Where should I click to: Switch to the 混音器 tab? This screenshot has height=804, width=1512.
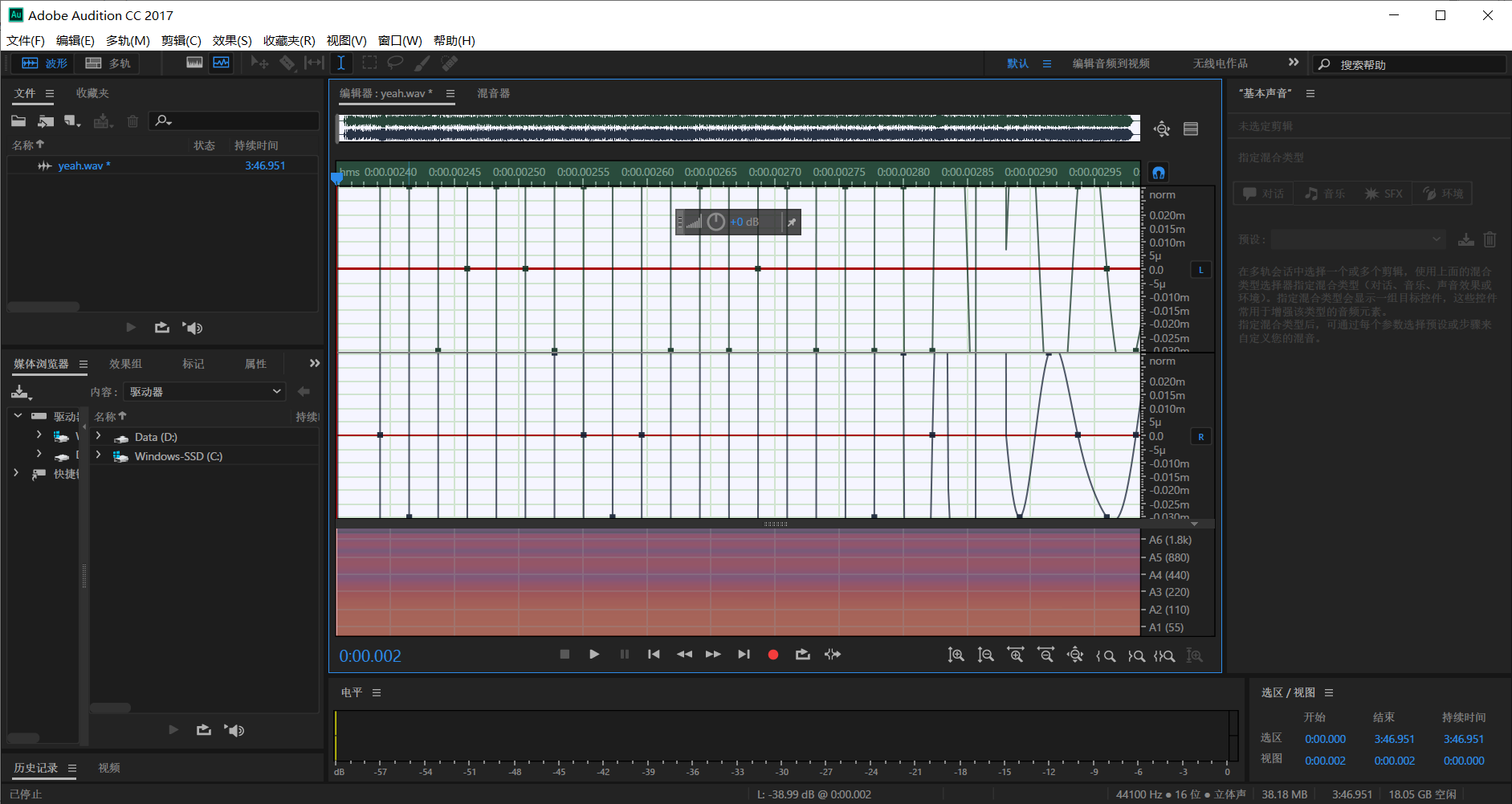tap(493, 93)
